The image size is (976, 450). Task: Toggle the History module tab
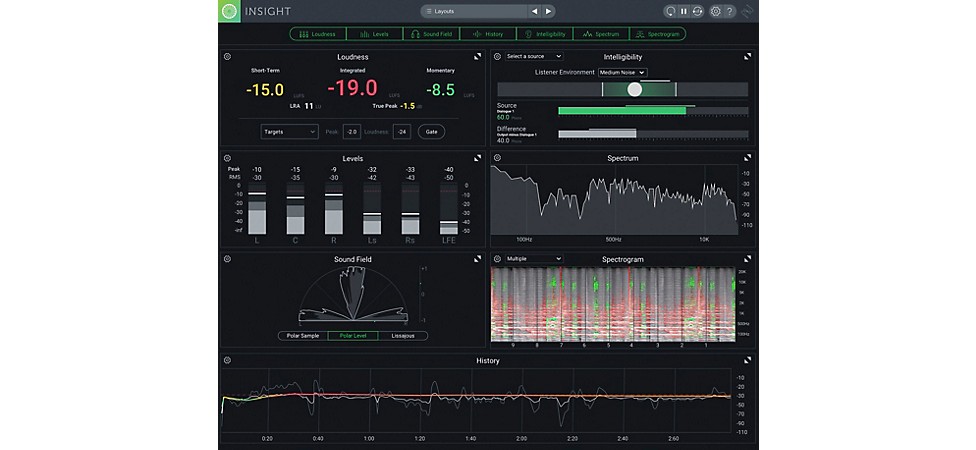tap(488, 34)
